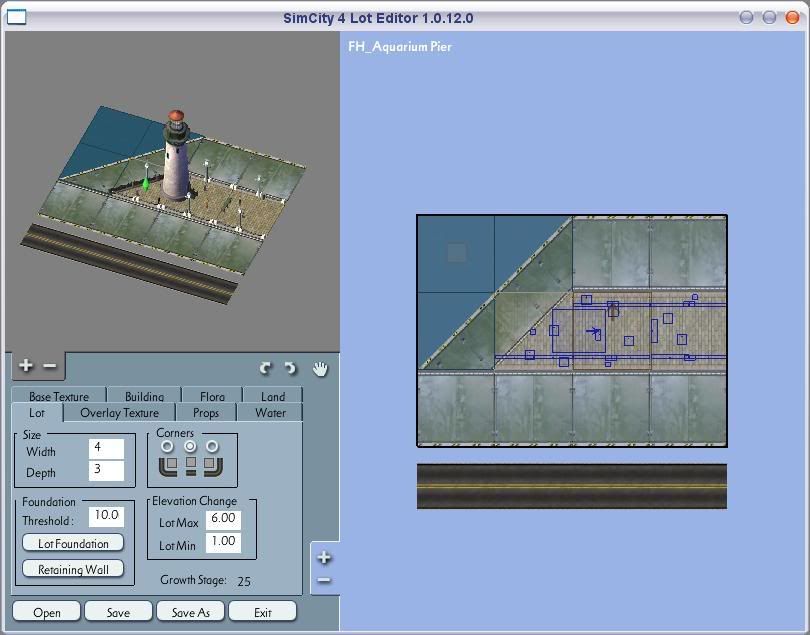Click the left corner shape icon

click(x=168, y=466)
